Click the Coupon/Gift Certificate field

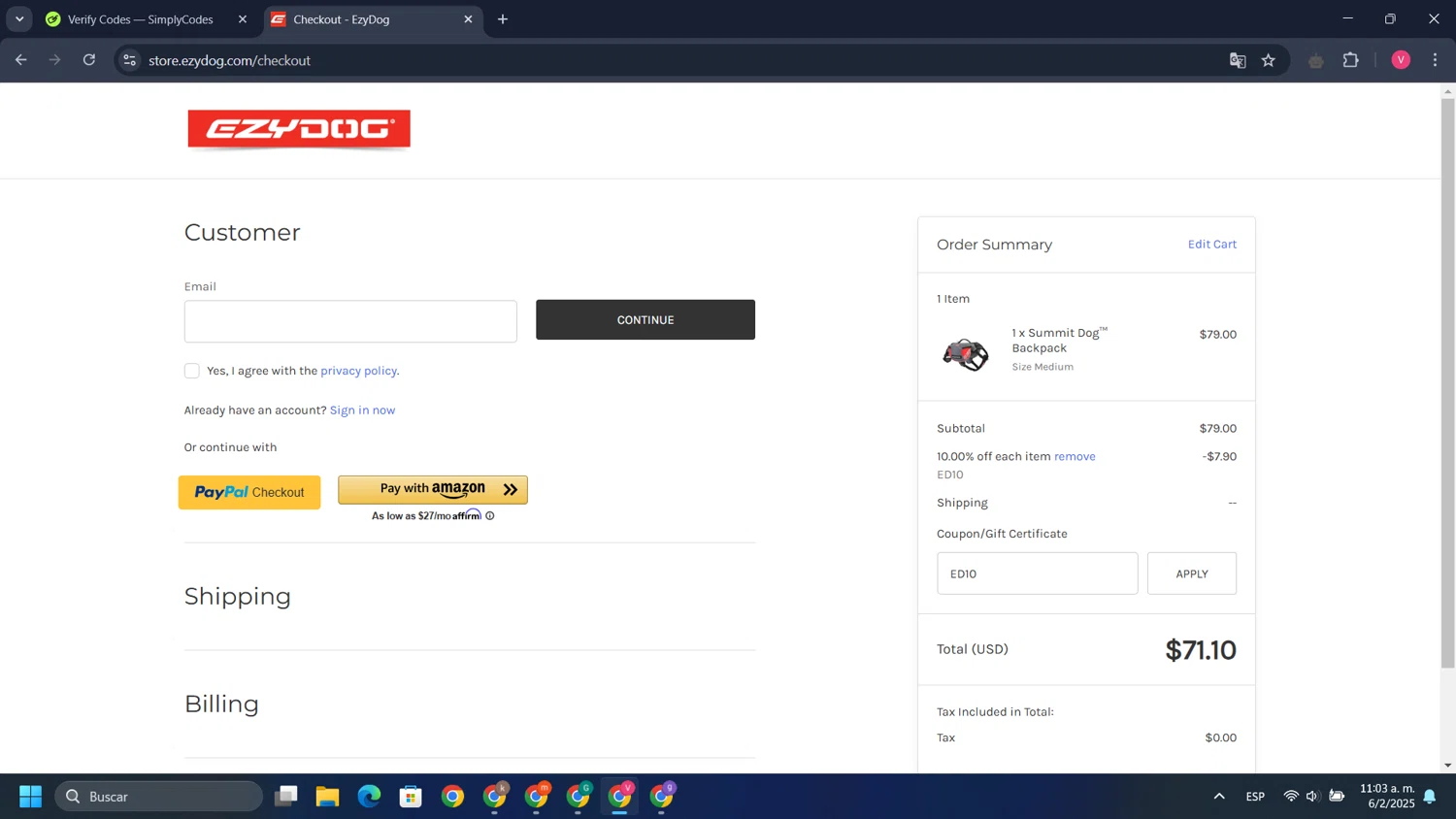(x=1038, y=573)
